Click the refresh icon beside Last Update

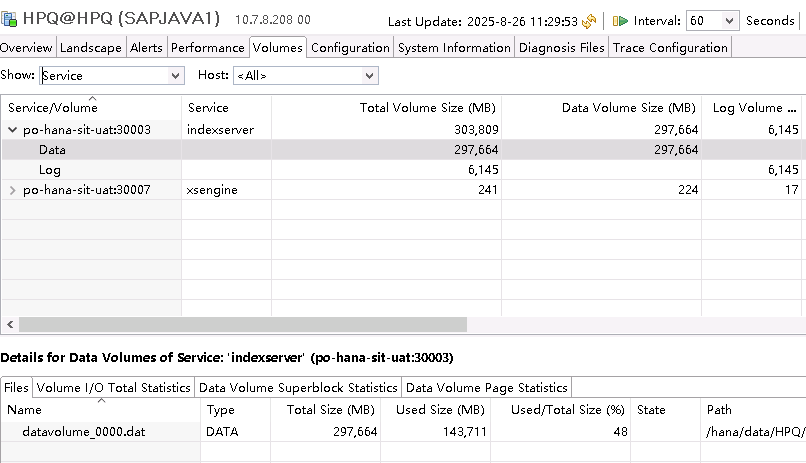(x=589, y=21)
